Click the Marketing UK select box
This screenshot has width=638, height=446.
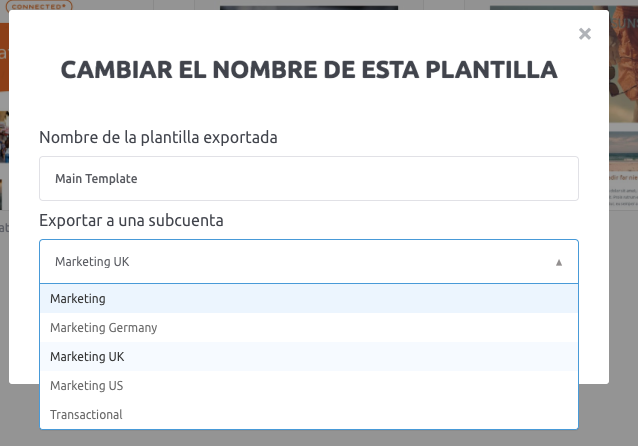[x=309, y=262]
